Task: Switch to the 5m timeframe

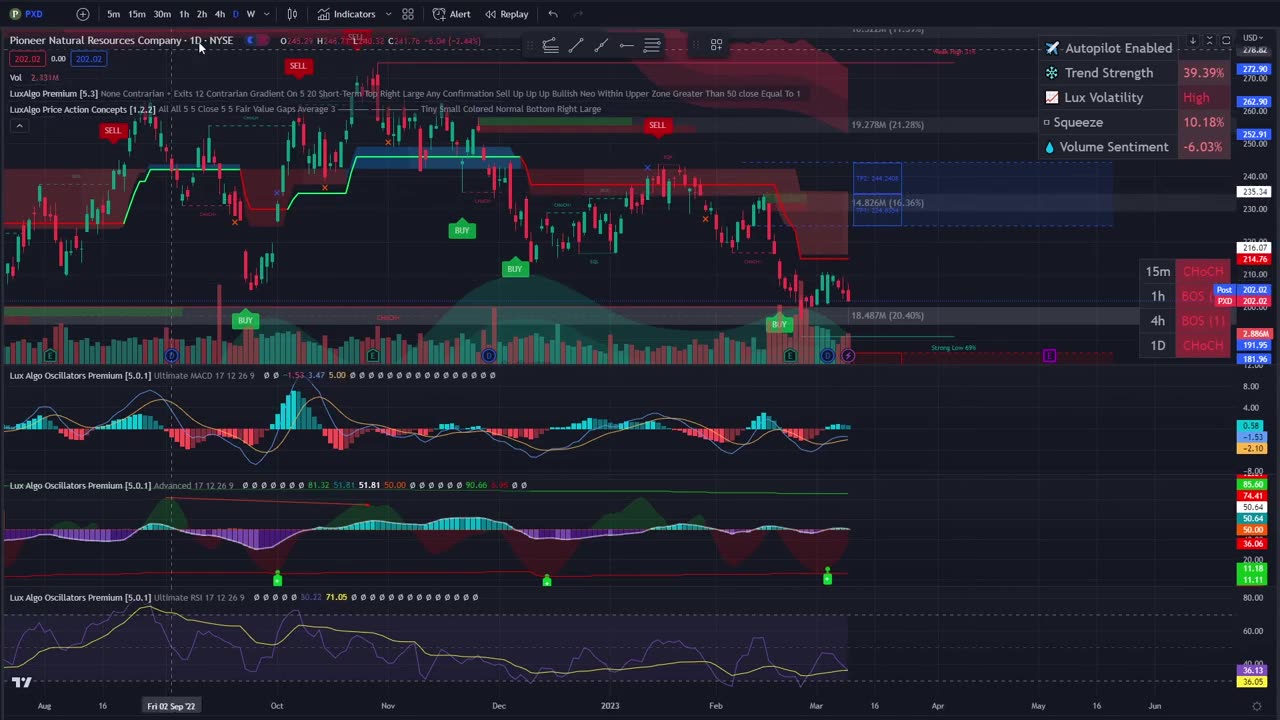Action: (113, 14)
